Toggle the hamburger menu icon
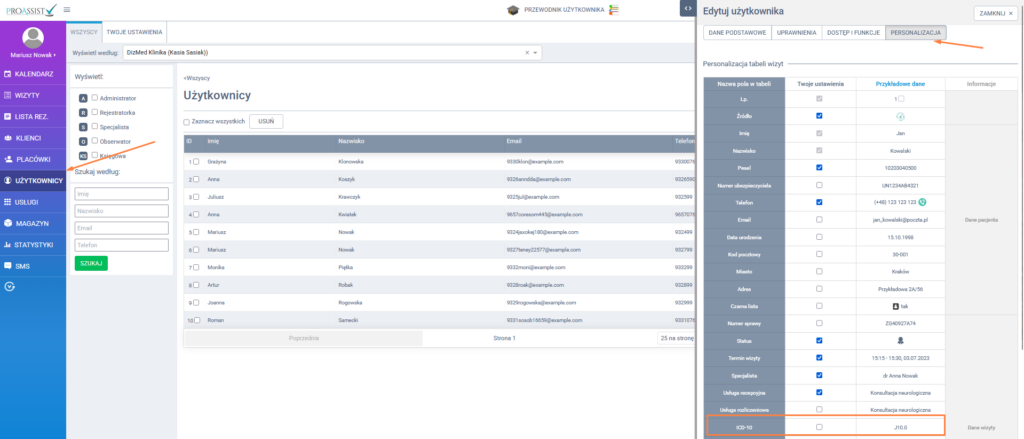Image resolution: width=1024 pixels, height=439 pixels. coord(66,9)
